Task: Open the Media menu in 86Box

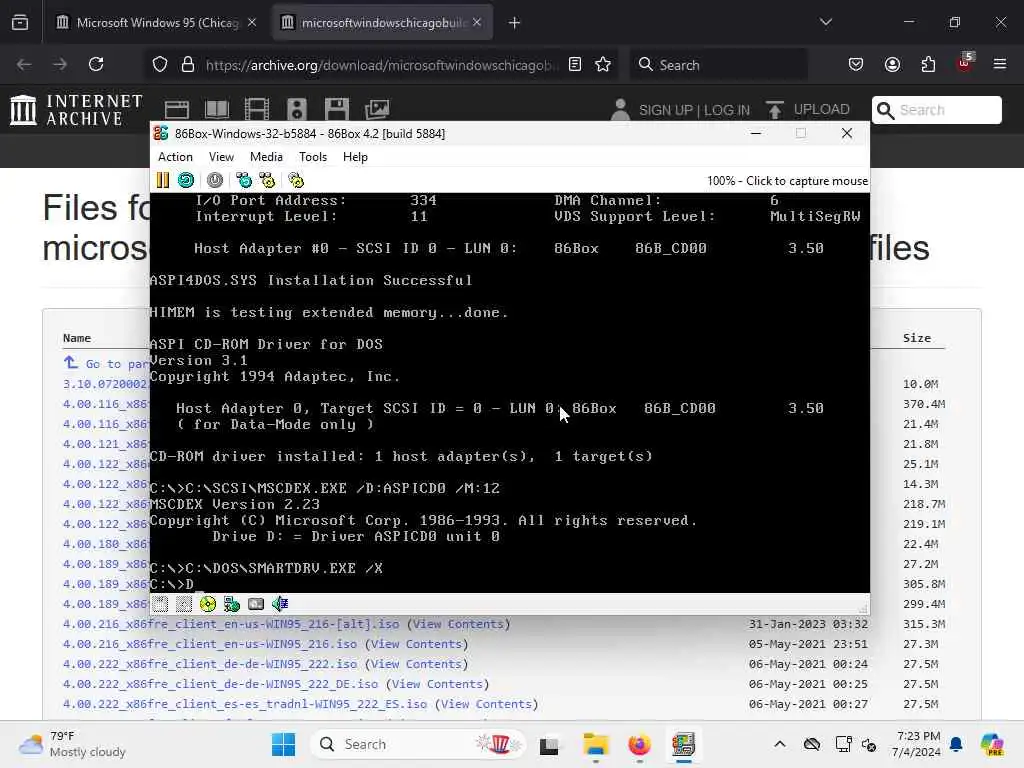Action: [x=266, y=157]
